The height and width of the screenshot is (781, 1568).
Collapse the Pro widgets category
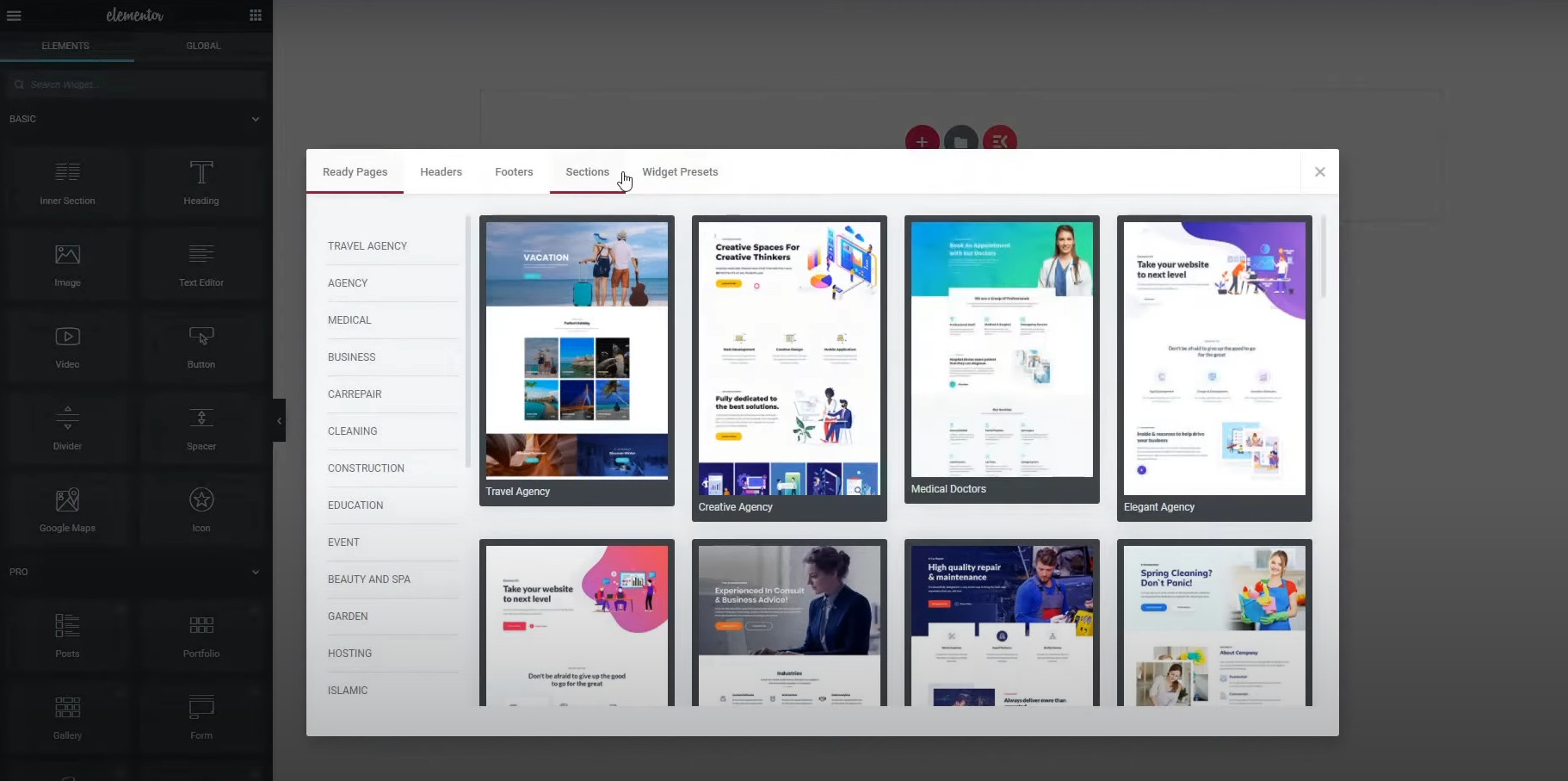click(x=255, y=572)
